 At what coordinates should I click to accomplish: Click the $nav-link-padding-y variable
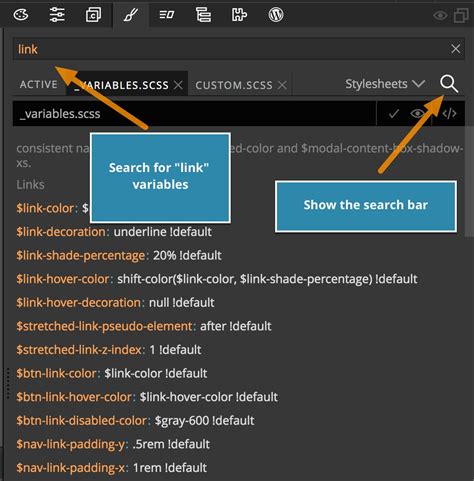pos(71,444)
